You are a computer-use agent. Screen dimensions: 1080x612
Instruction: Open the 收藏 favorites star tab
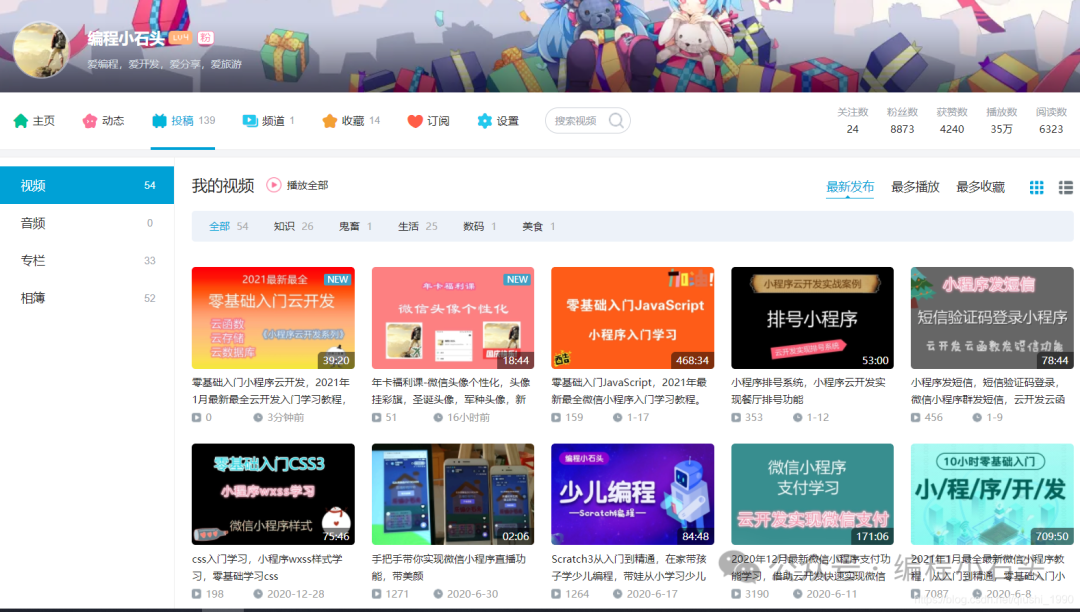pyautogui.click(x=351, y=120)
